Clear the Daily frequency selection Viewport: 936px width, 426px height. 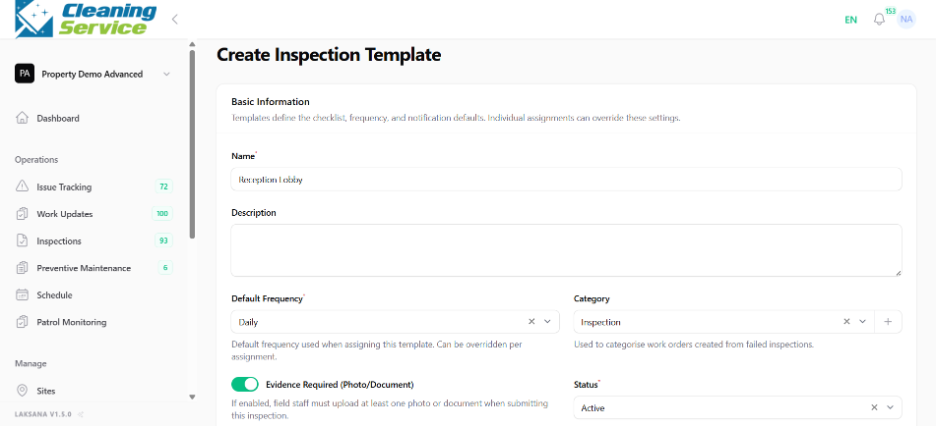(x=531, y=322)
